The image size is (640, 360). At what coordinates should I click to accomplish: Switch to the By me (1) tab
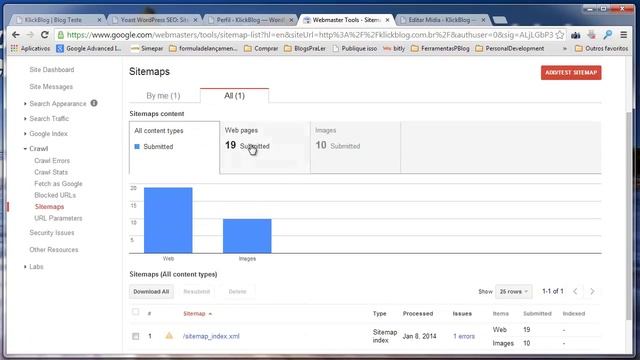pos(163,96)
